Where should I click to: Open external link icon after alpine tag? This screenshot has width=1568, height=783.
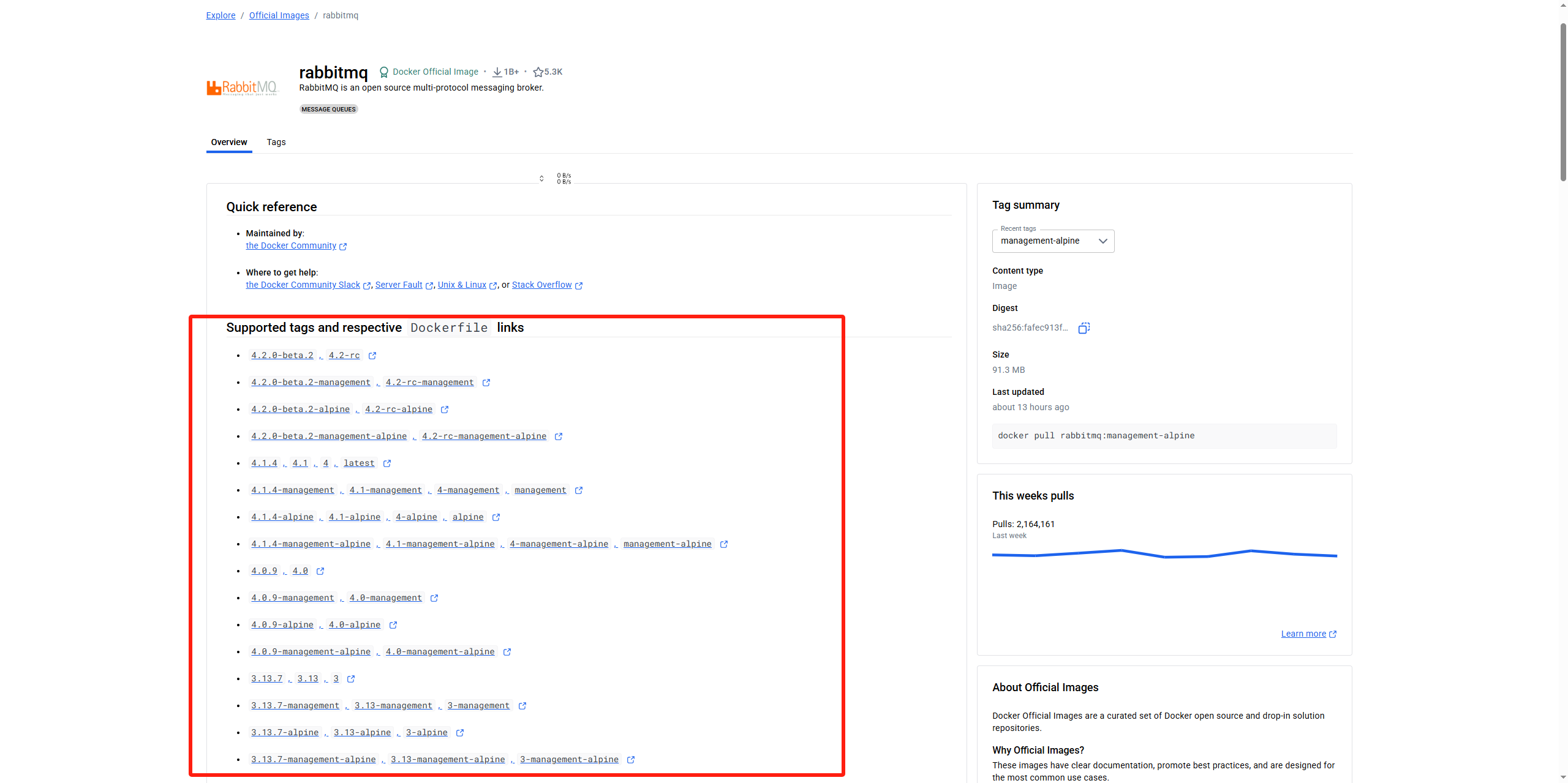click(496, 517)
